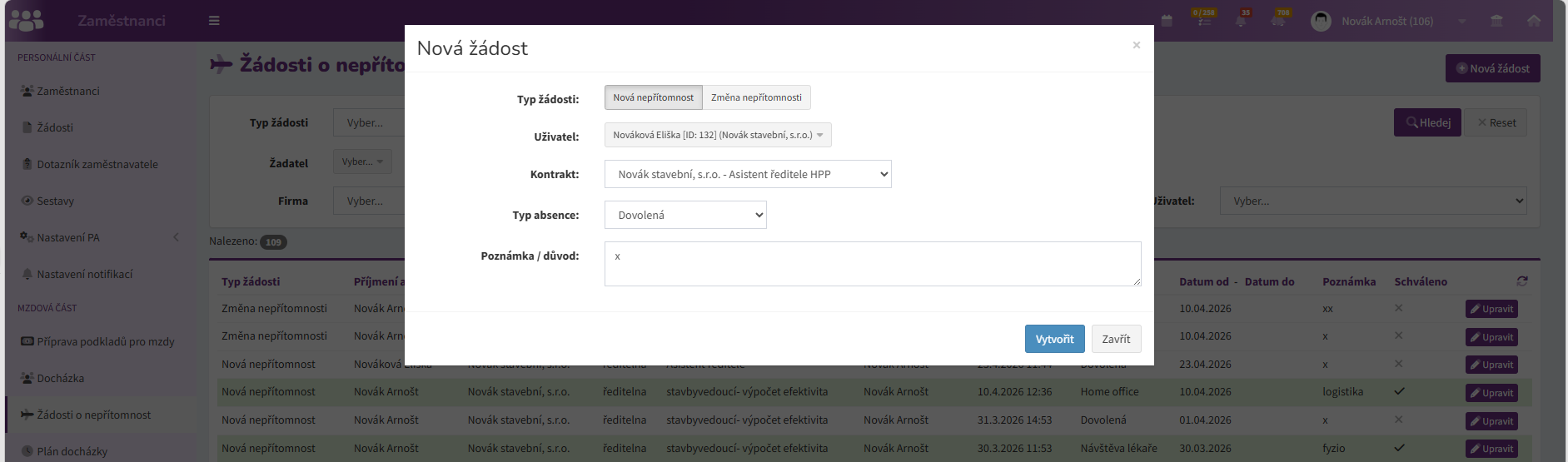The image size is (1568, 462).
Task: Go to Zaměstnanci in the sidebar
Action: click(68, 91)
